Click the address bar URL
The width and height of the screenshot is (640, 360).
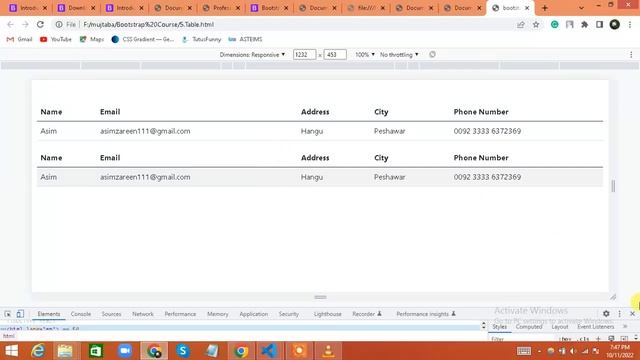149,24
